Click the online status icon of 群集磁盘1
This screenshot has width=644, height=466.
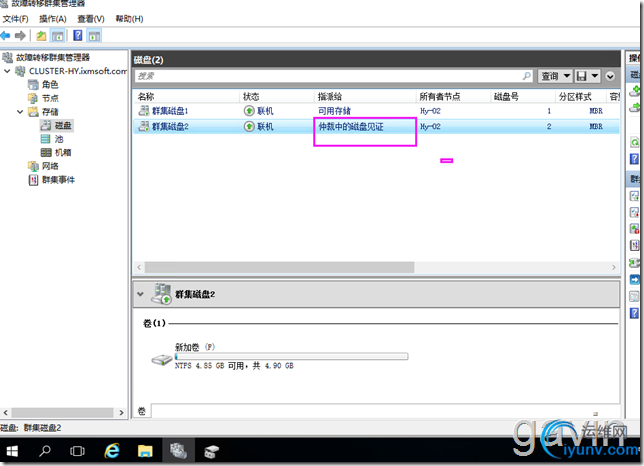[249, 111]
